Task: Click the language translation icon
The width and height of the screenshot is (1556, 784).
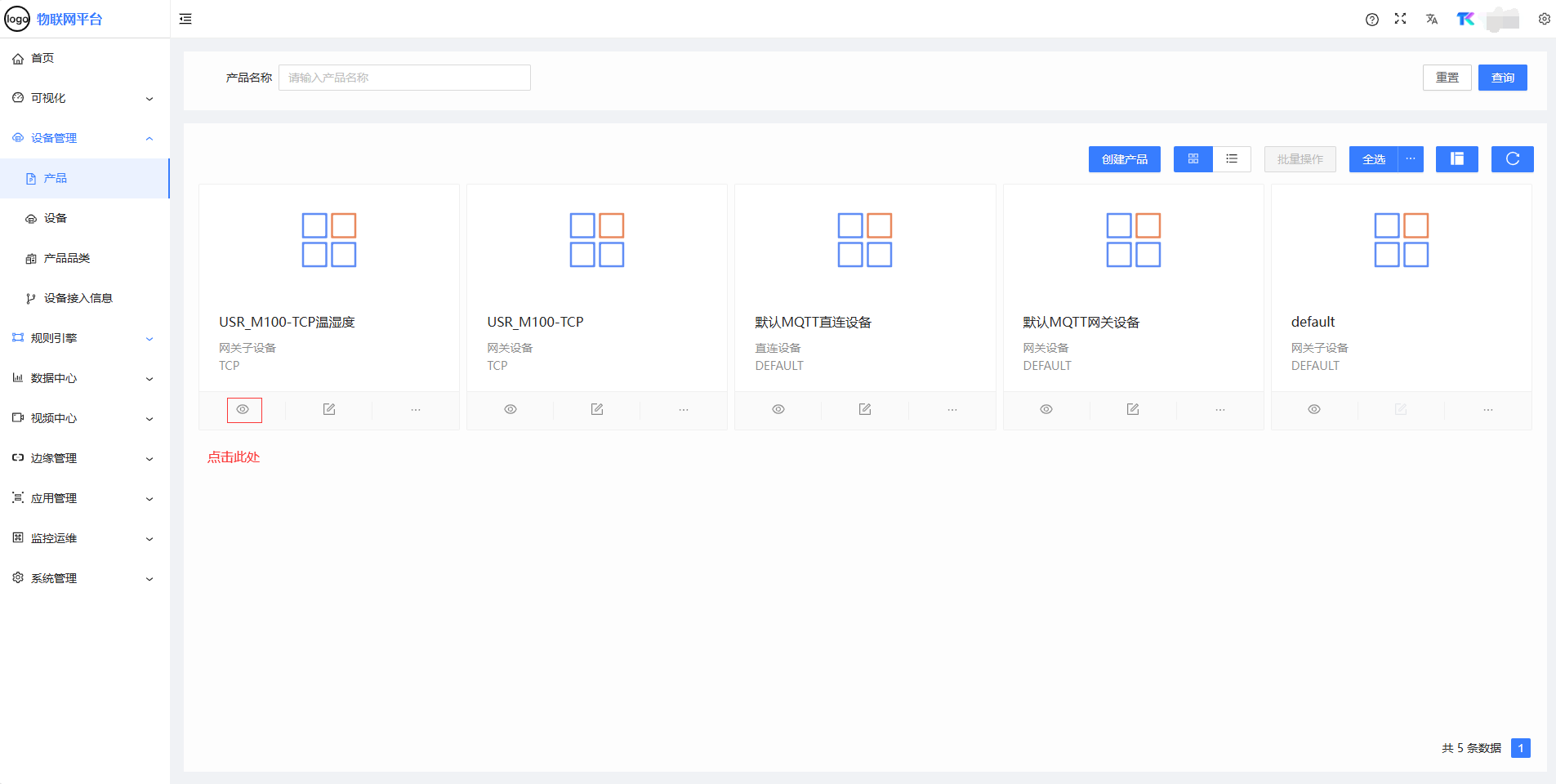Action: (1431, 19)
